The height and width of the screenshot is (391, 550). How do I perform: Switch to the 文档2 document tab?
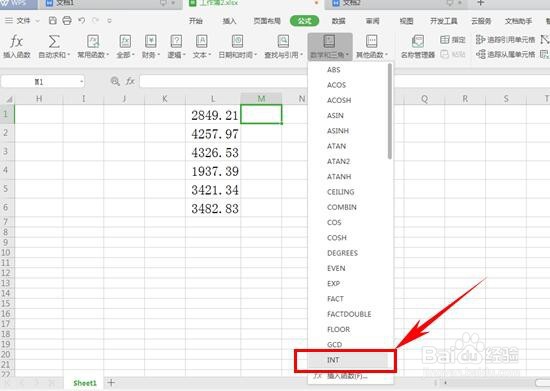(396, 4)
